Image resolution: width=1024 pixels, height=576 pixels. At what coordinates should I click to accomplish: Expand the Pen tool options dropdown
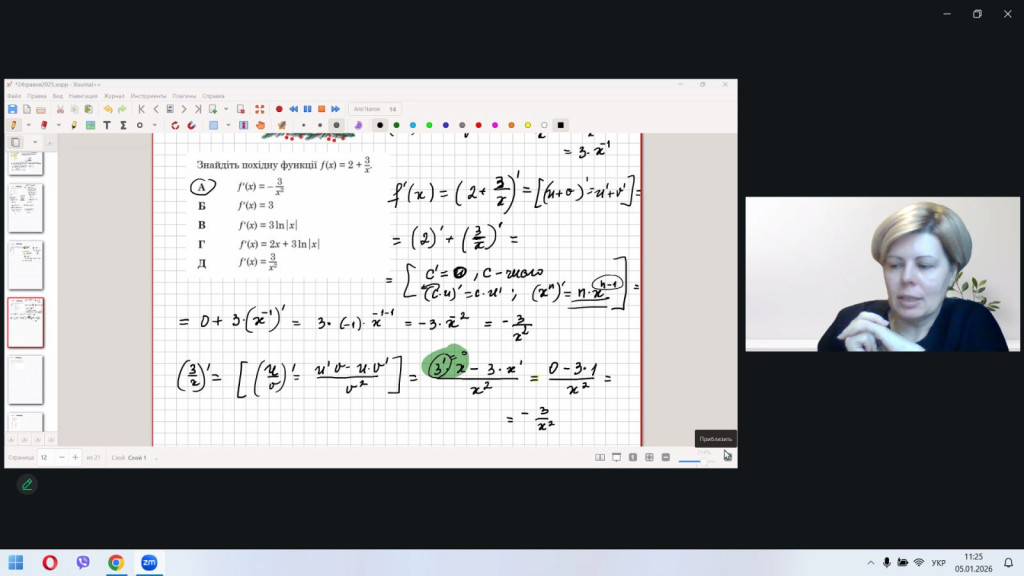point(28,125)
